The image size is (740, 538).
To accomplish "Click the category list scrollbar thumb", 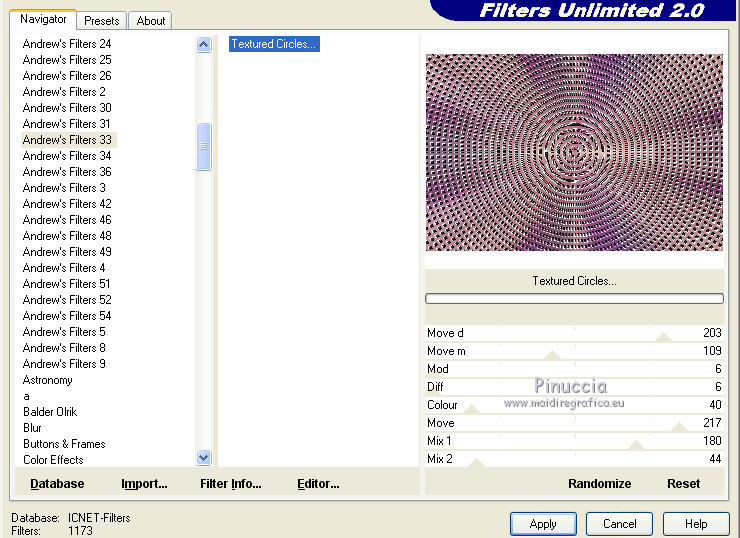I will (x=203, y=146).
